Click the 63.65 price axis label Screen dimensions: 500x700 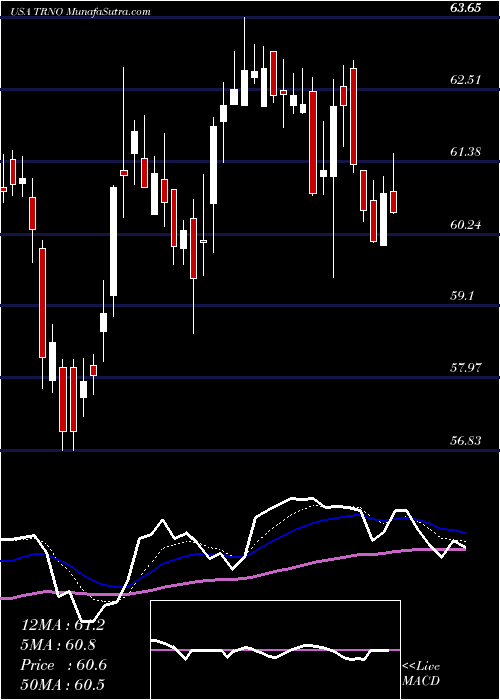click(x=466, y=8)
